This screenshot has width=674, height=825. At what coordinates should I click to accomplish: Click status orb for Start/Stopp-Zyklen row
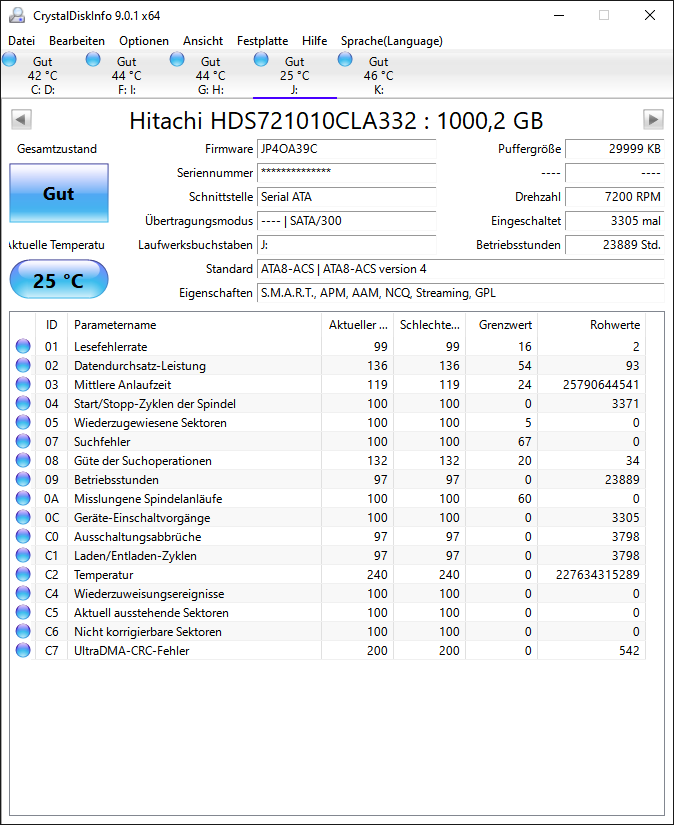click(x=23, y=403)
